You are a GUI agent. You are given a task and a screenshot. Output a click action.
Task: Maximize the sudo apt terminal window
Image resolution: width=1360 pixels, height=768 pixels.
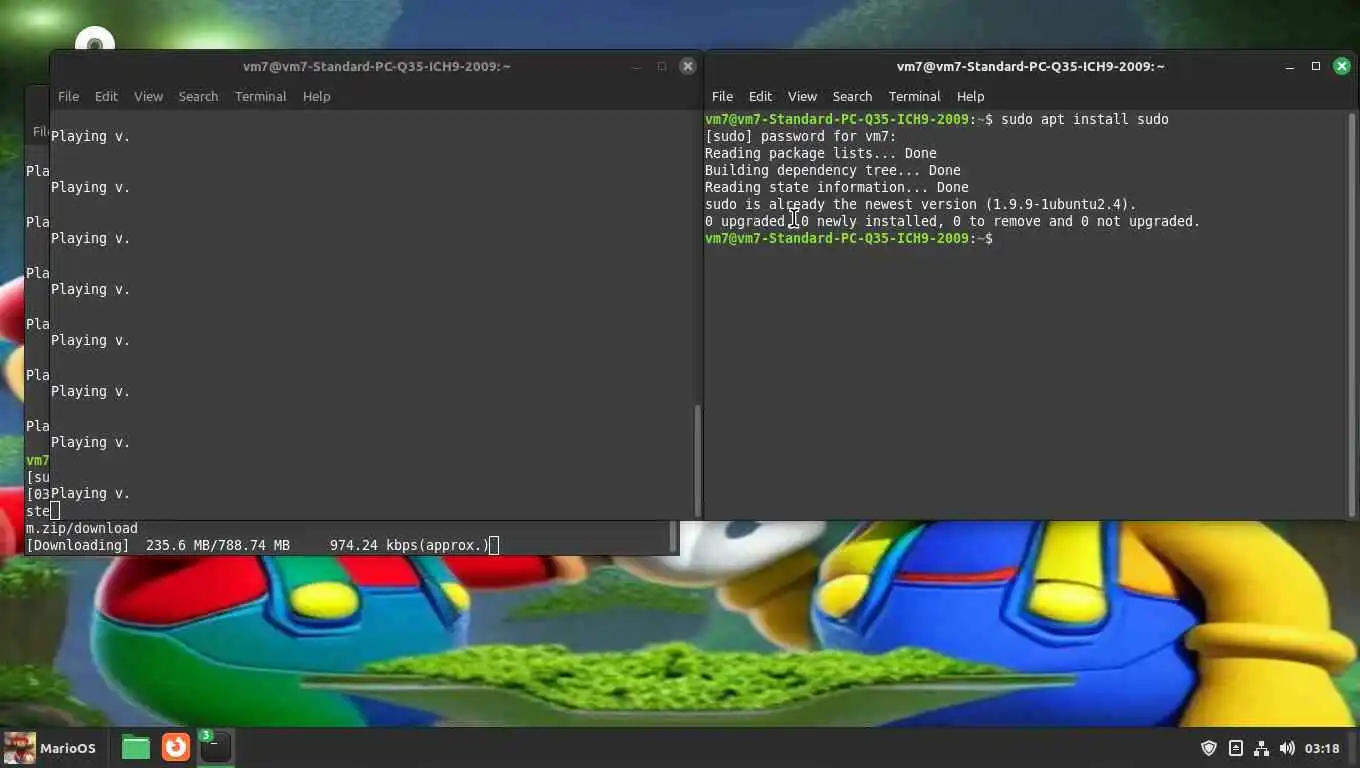(x=1315, y=66)
